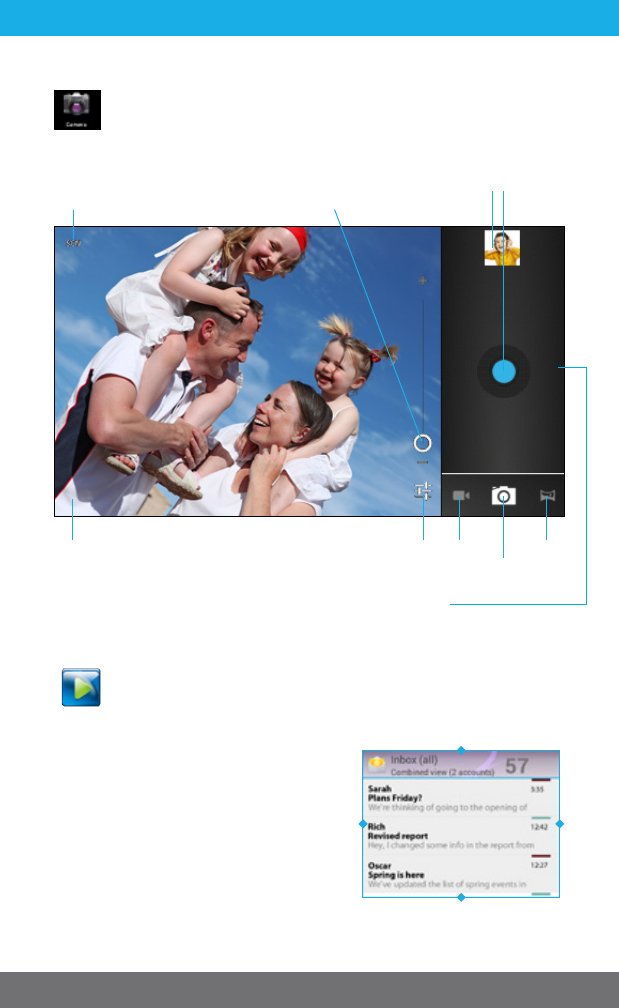Image resolution: width=619 pixels, height=1008 pixels.
Task: Tap the zoom in plus sign
Action: pos(422,280)
